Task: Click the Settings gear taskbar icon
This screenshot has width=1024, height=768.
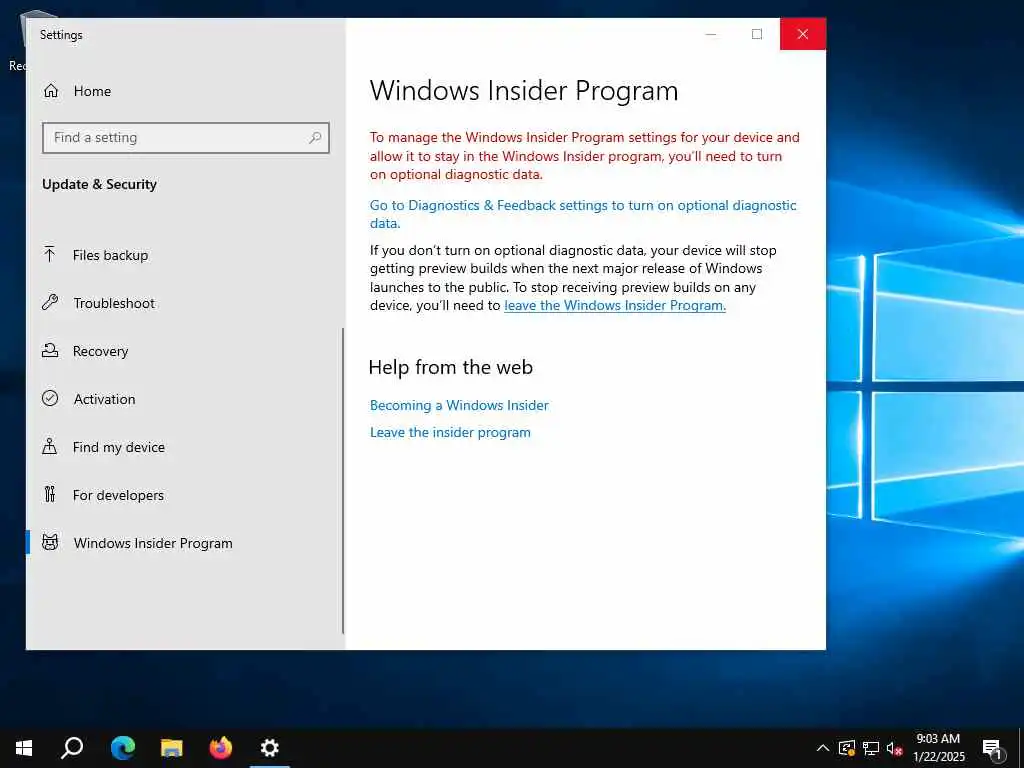Action: (270, 748)
